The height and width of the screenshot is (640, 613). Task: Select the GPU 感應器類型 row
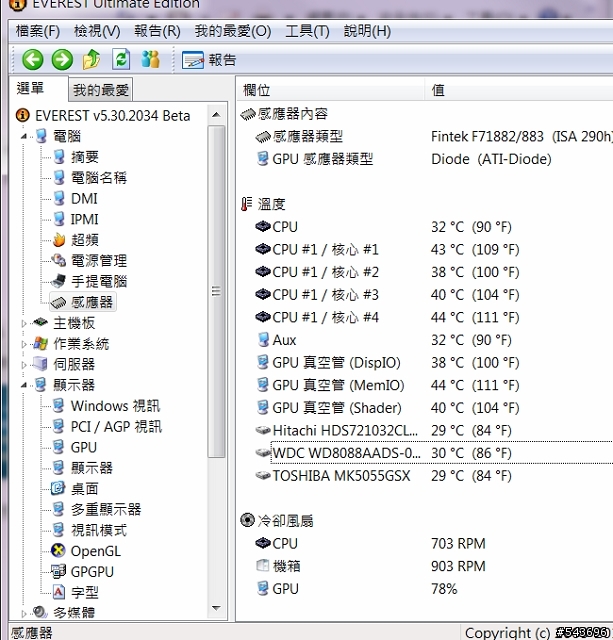pos(433,159)
